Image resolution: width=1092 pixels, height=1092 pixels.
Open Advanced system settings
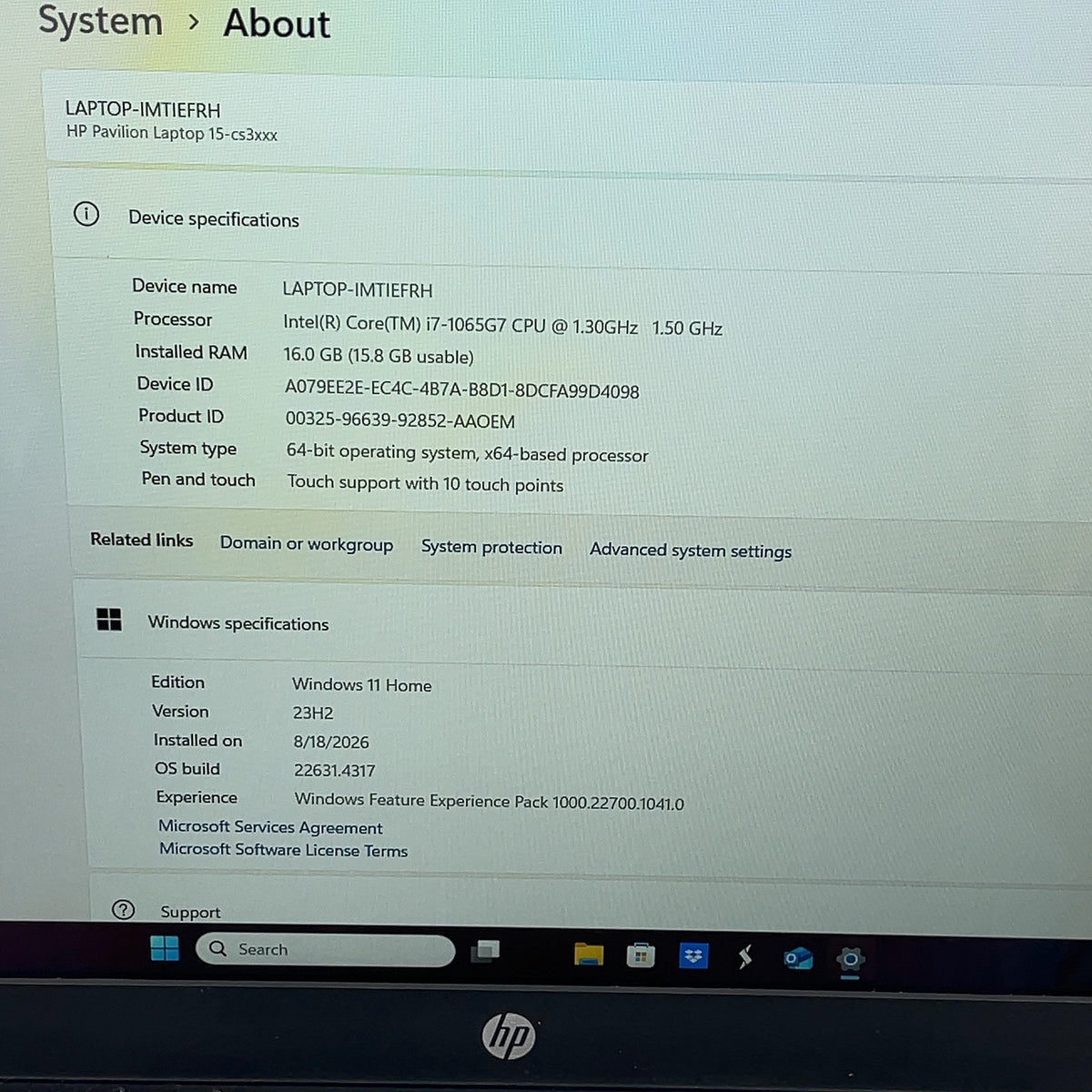691,551
